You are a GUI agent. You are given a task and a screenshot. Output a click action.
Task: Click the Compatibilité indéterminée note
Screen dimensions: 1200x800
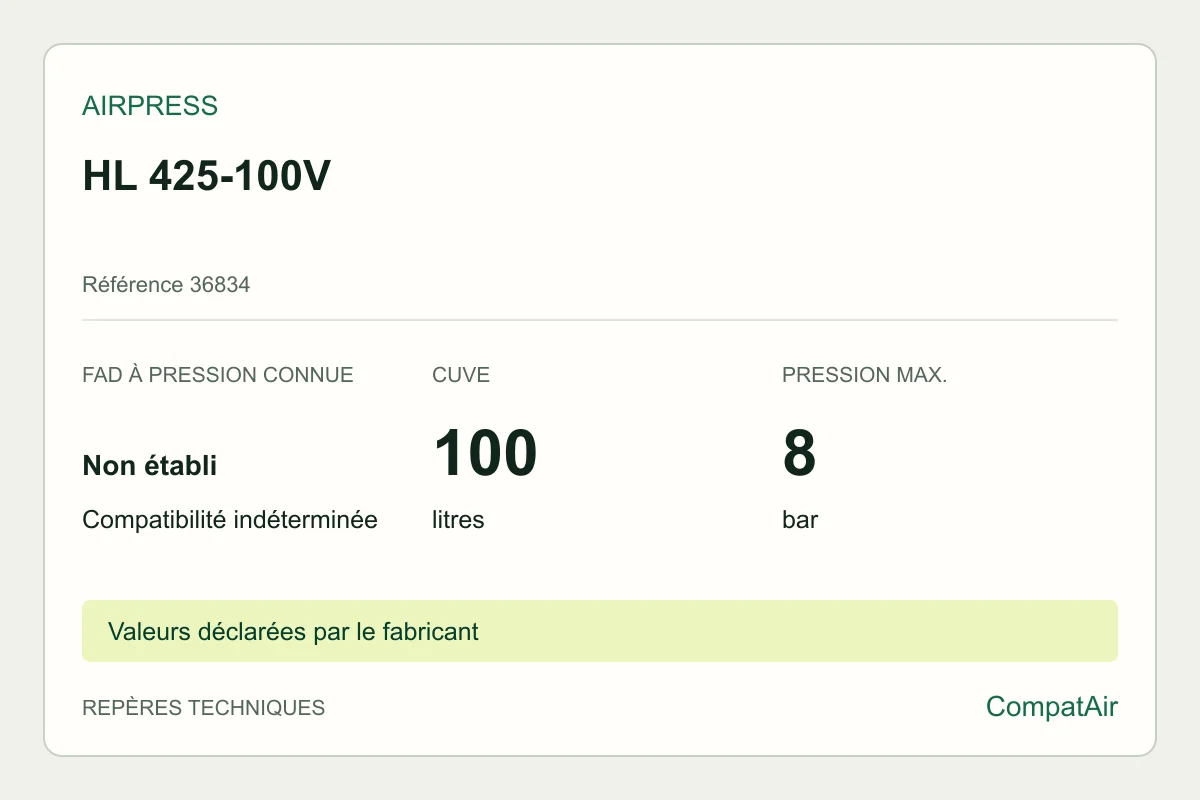pyautogui.click(x=230, y=520)
